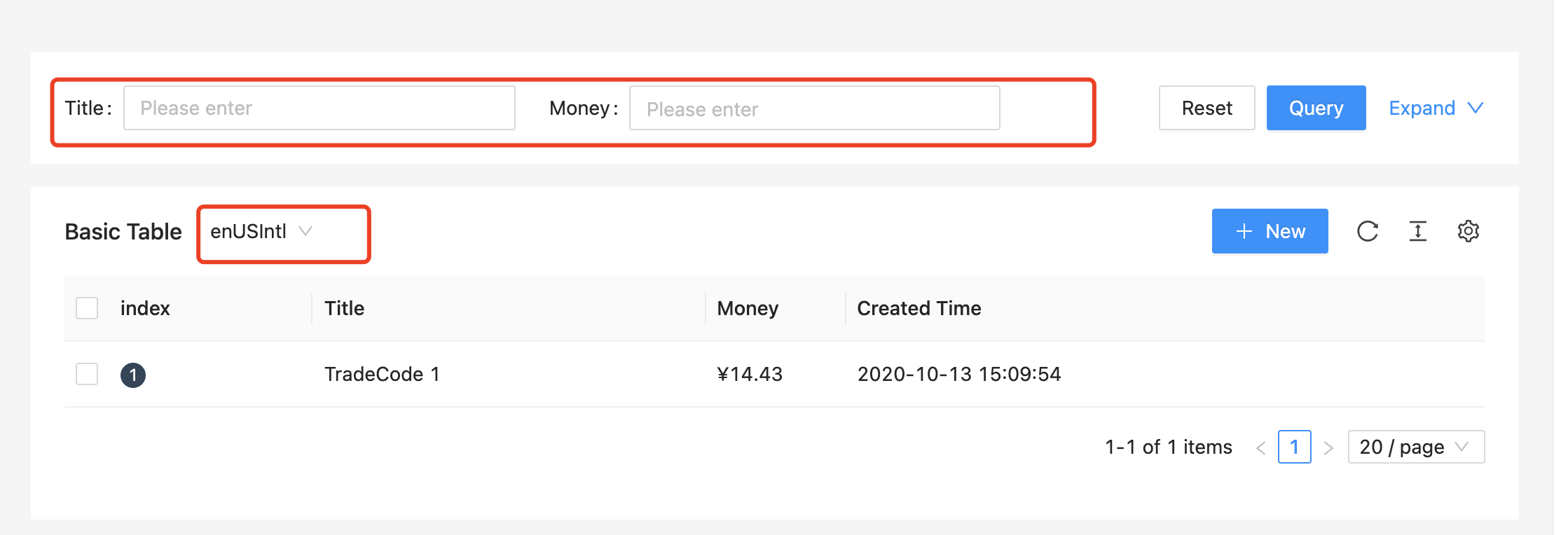The height and width of the screenshot is (535, 1568).
Task: Click the plus icon in the New button
Action: 1244,231
